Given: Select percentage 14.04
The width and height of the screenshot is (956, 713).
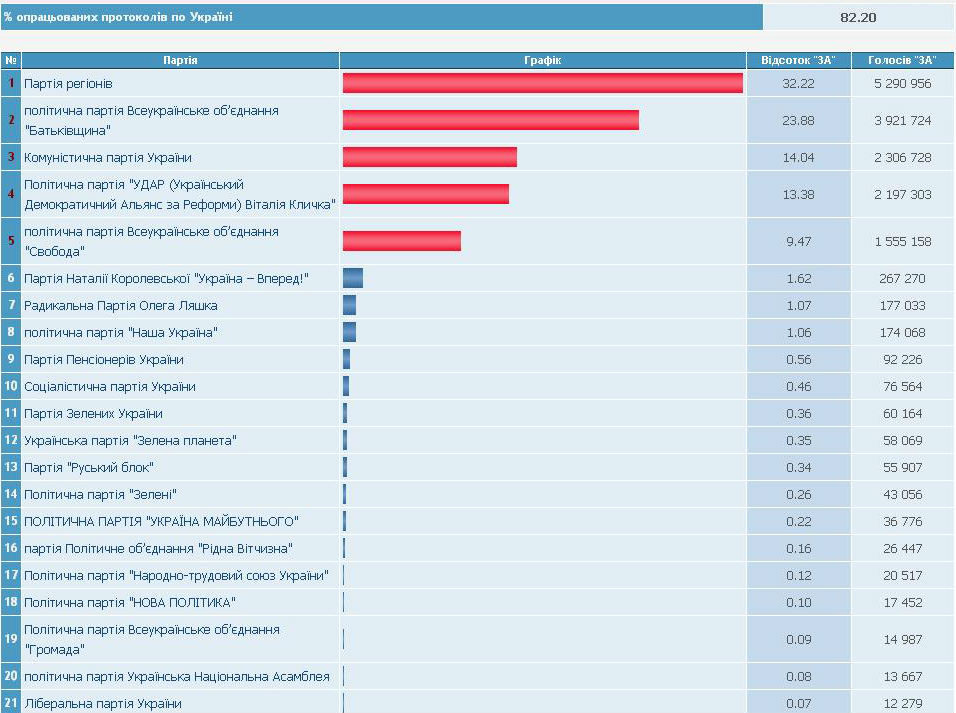Looking at the screenshot, I should [798, 157].
